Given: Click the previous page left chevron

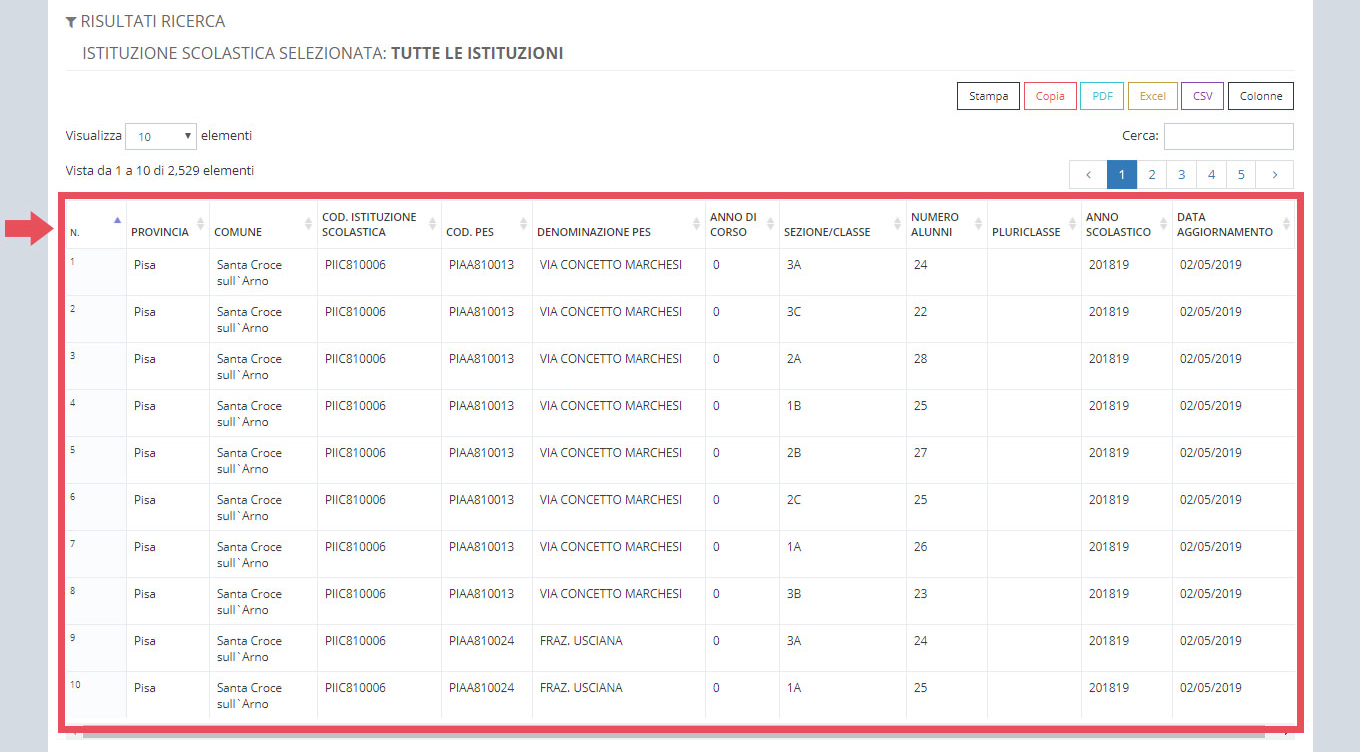Looking at the screenshot, I should click(1088, 174).
